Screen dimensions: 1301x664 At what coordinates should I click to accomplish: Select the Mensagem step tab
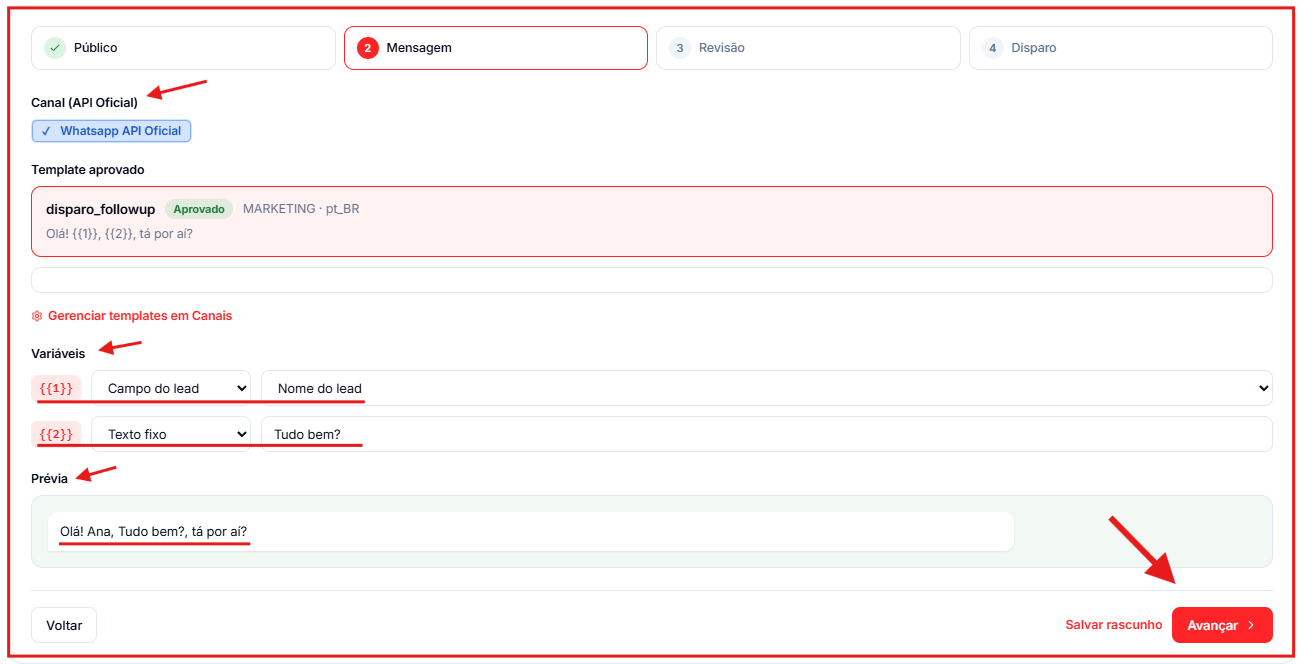(495, 48)
